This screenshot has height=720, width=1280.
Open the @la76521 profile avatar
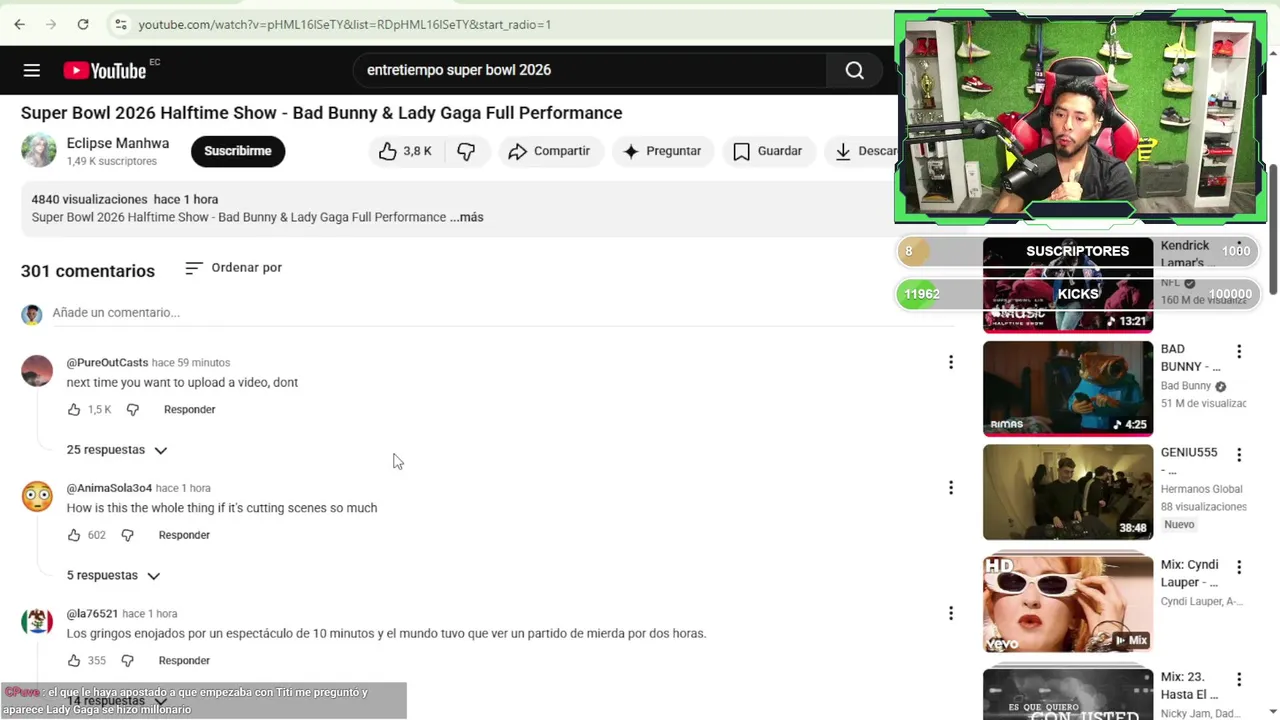37,621
